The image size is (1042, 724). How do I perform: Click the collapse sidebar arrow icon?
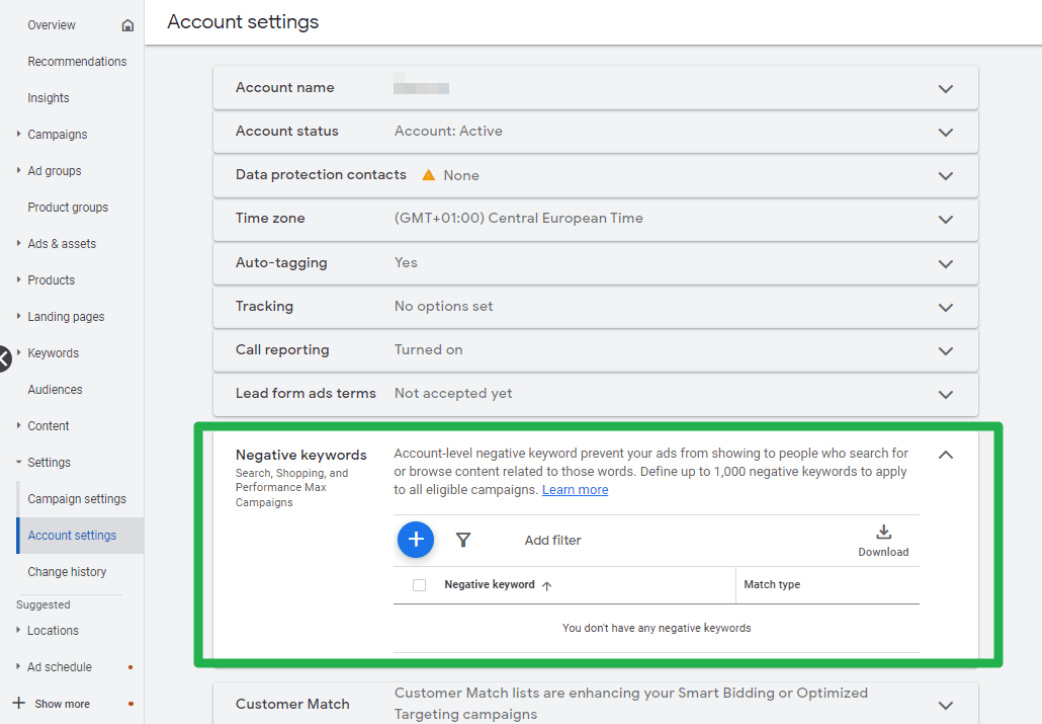[4, 357]
